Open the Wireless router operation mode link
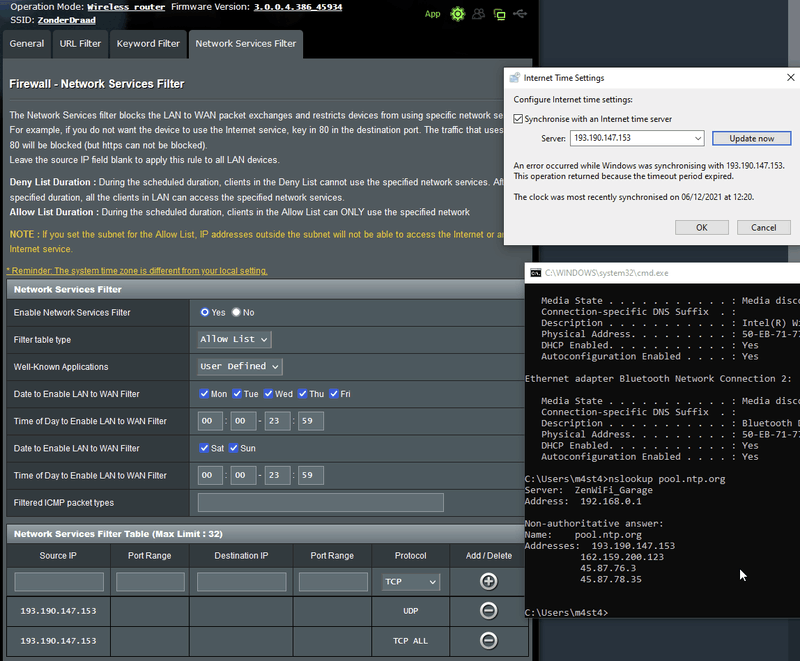Image resolution: width=800 pixels, height=661 pixels. pos(126,7)
